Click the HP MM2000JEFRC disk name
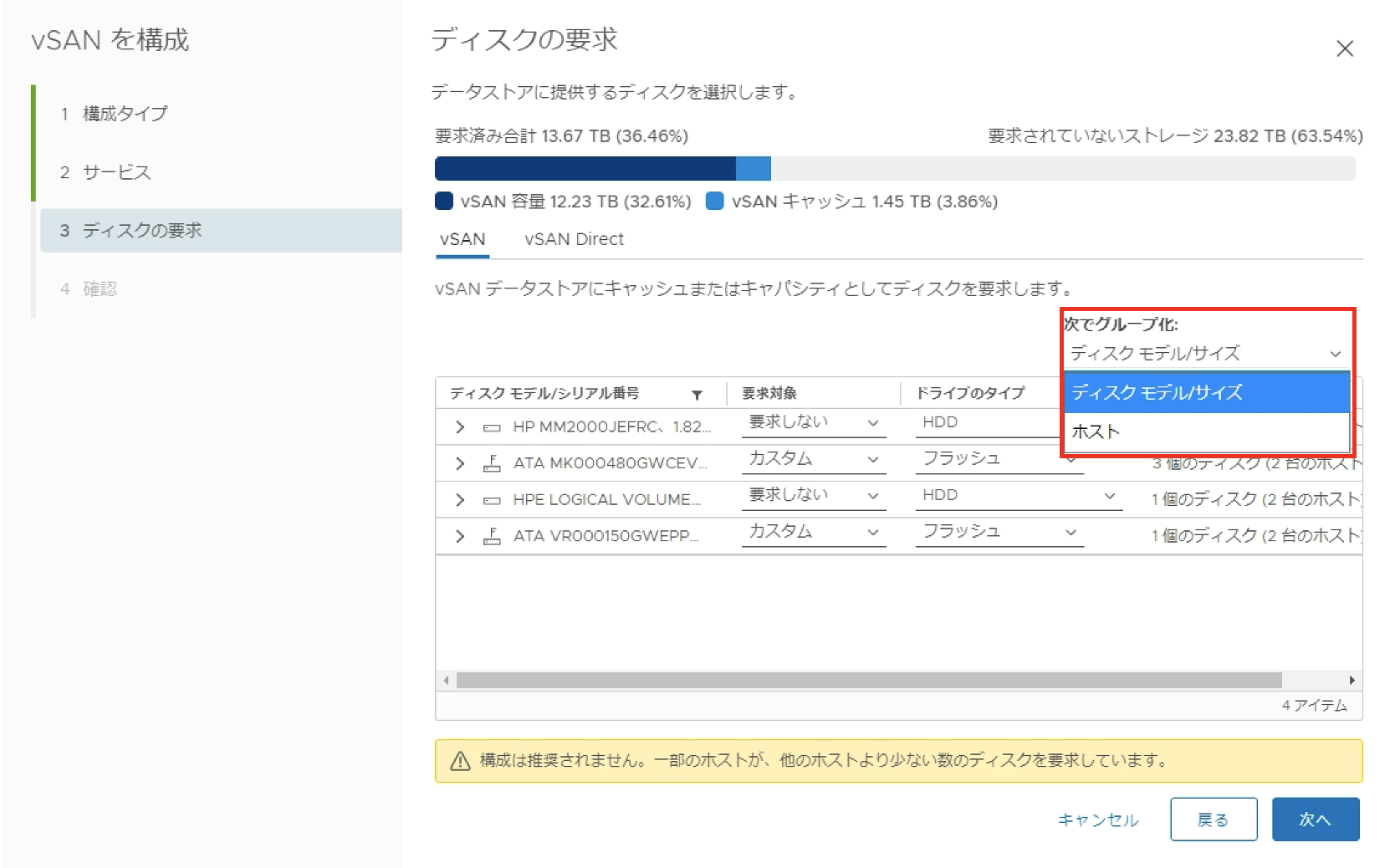The height and width of the screenshot is (868, 1395). [x=611, y=427]
